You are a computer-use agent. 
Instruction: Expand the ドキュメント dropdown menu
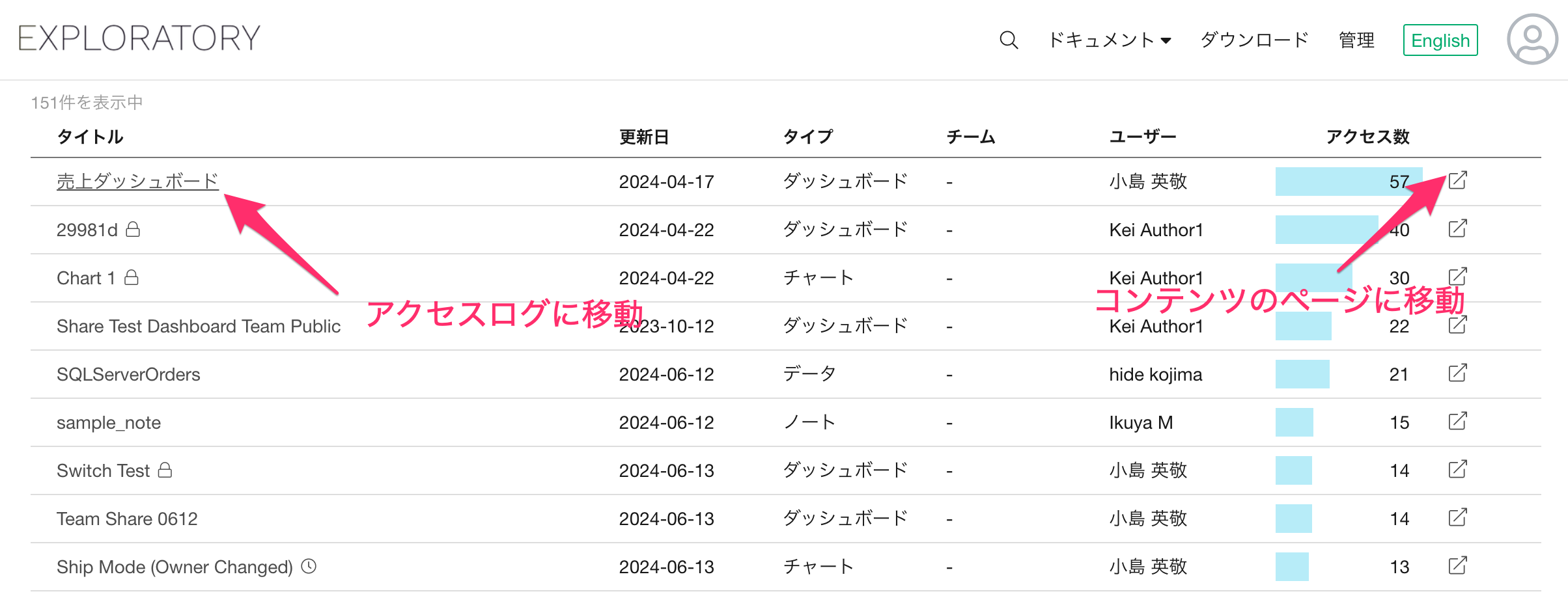click(x=1110, y=40)
